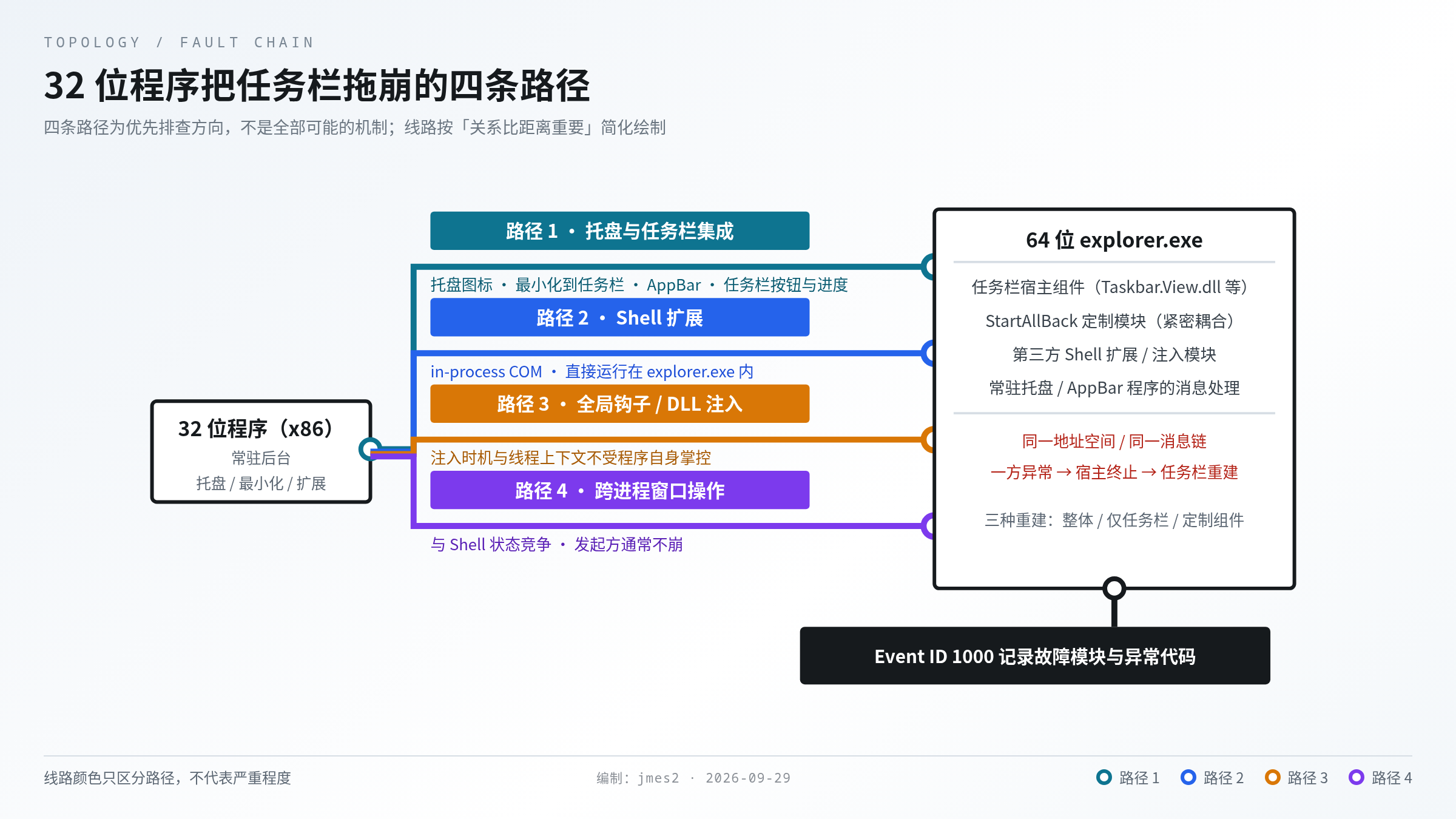Click the 路径 3 legend ring icon
This screenshot has height=819, width=1456.
[x=1273, y=777]
